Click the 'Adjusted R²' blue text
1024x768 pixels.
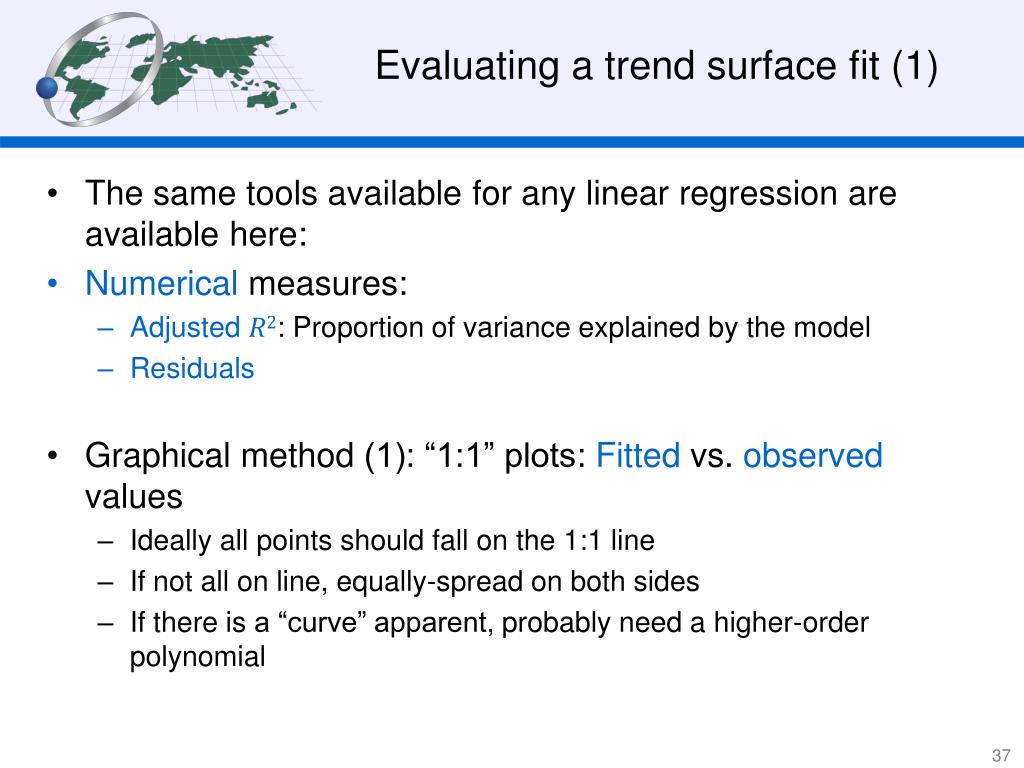point(202,327)
